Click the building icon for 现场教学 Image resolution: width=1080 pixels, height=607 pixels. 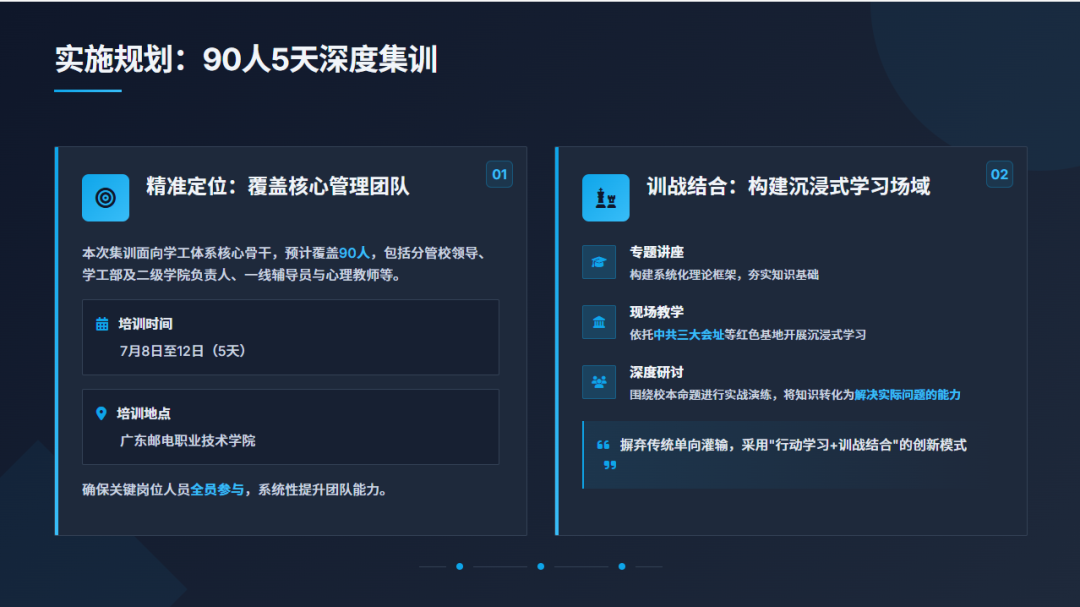(599, 322)
